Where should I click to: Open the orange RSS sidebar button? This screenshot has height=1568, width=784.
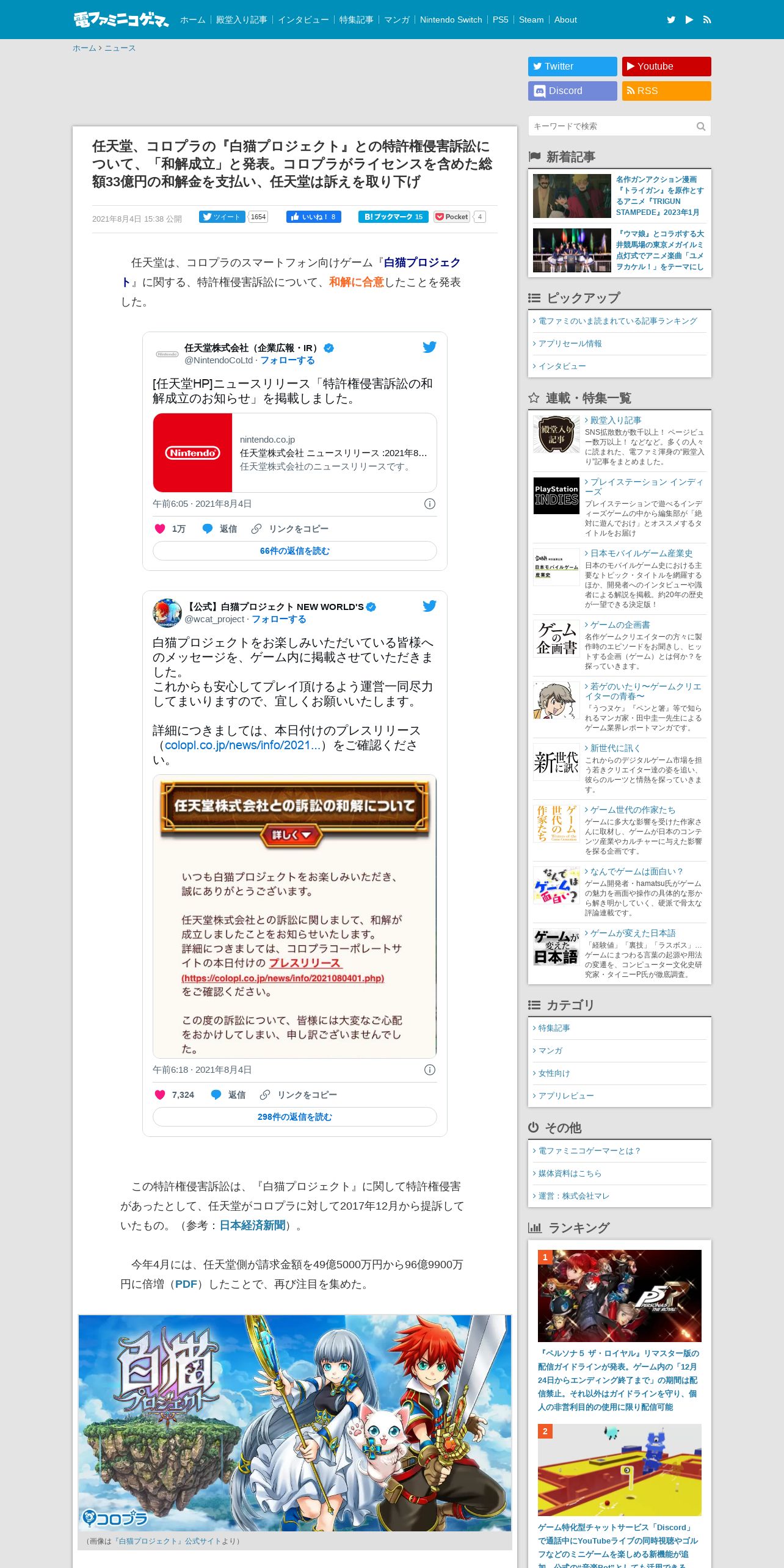[667, 91]
